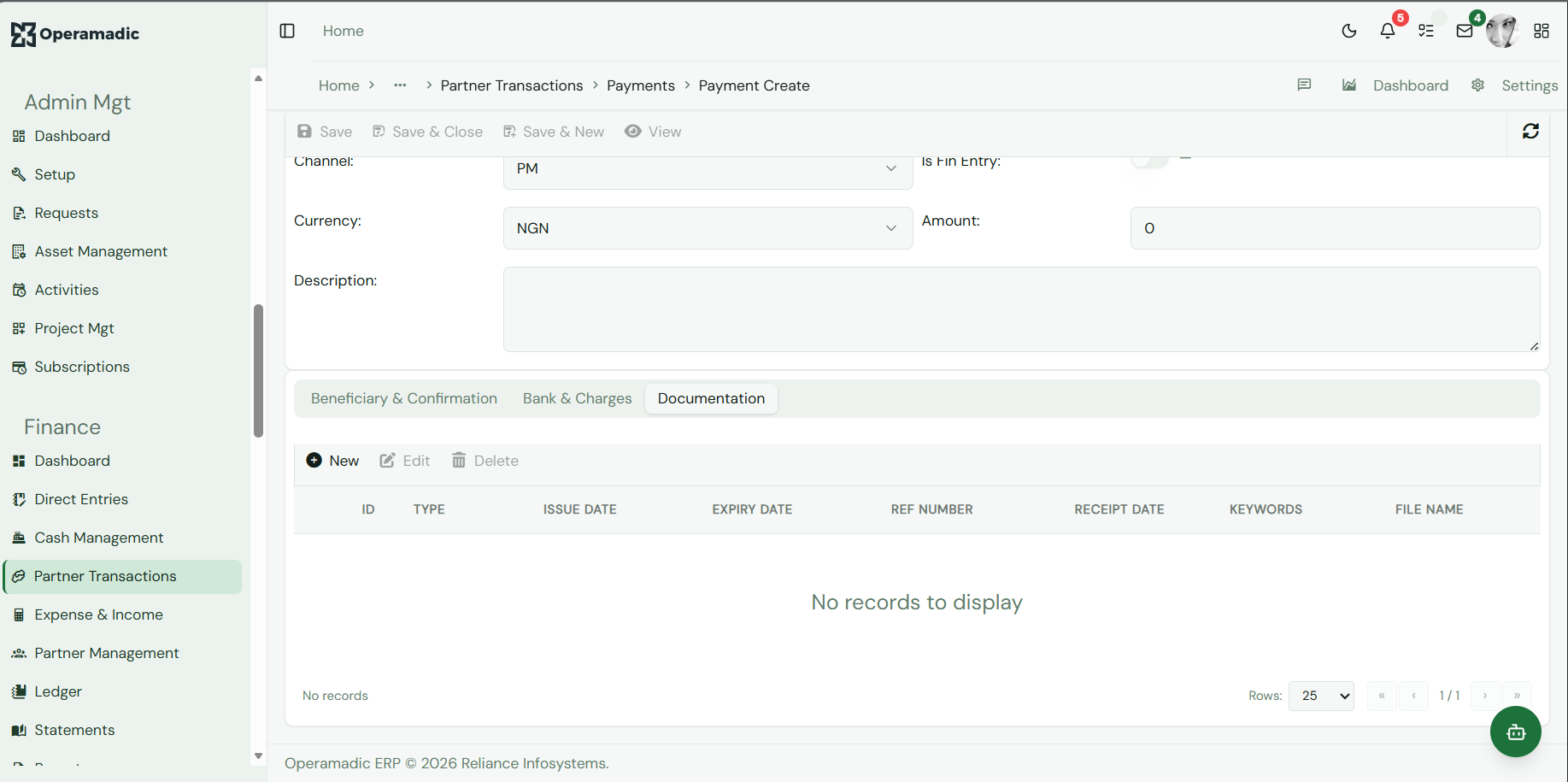Open Expense & Income in sidebar
Screen dimensions: 1568x782
pyautogui.click(x=98, y=614)
